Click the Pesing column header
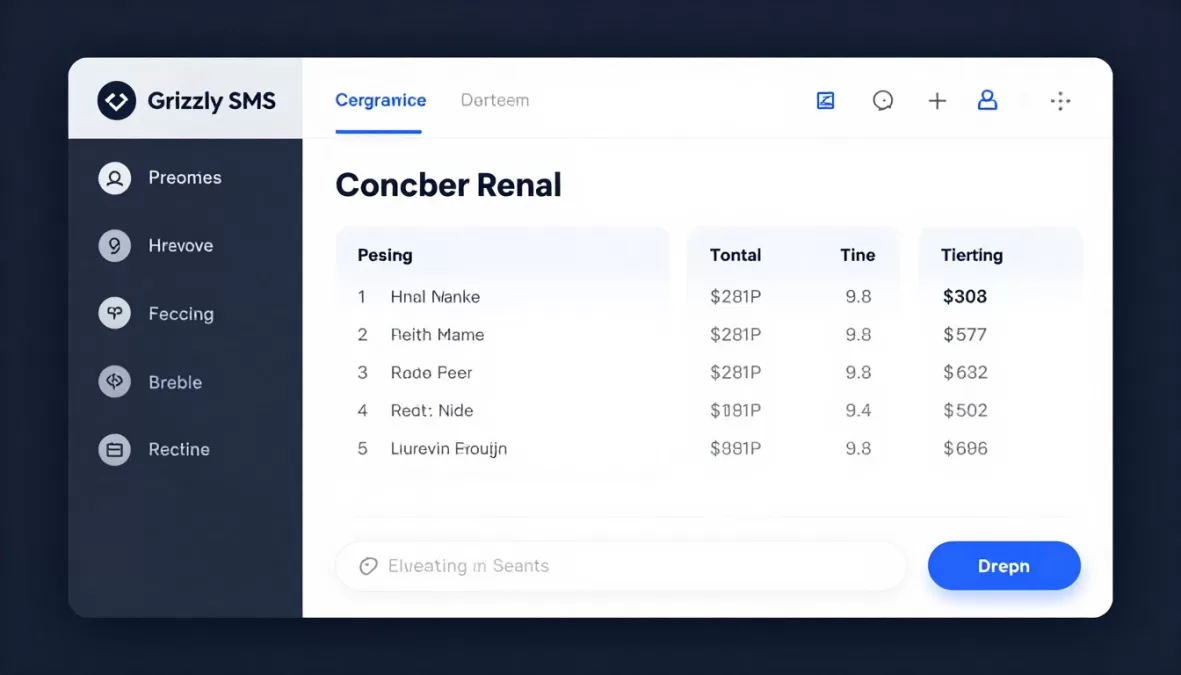The width and height of the screenshot is (1181, 675). 385,255
